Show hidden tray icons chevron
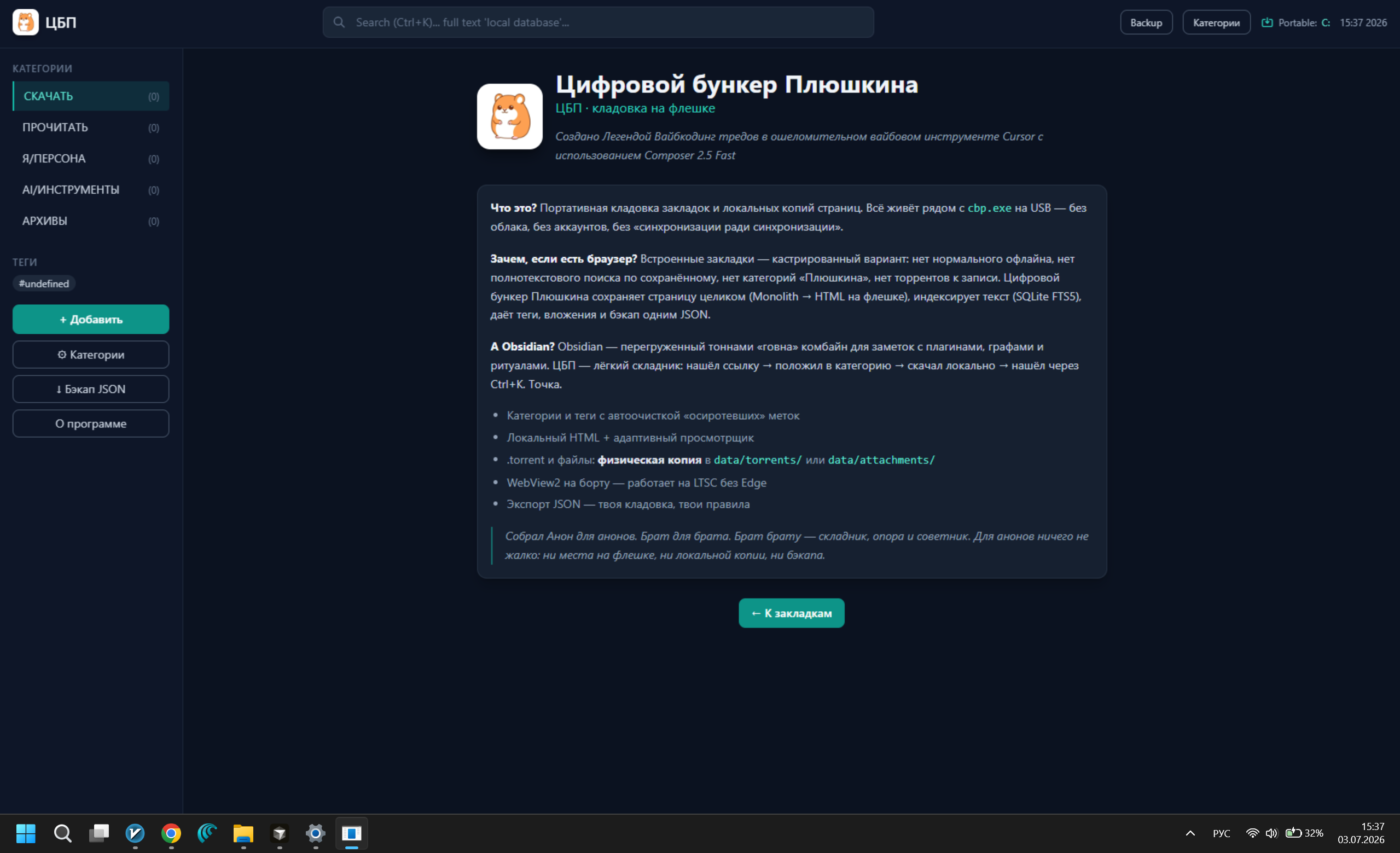Viewport: 1400px width, 853px height. 1190,833
